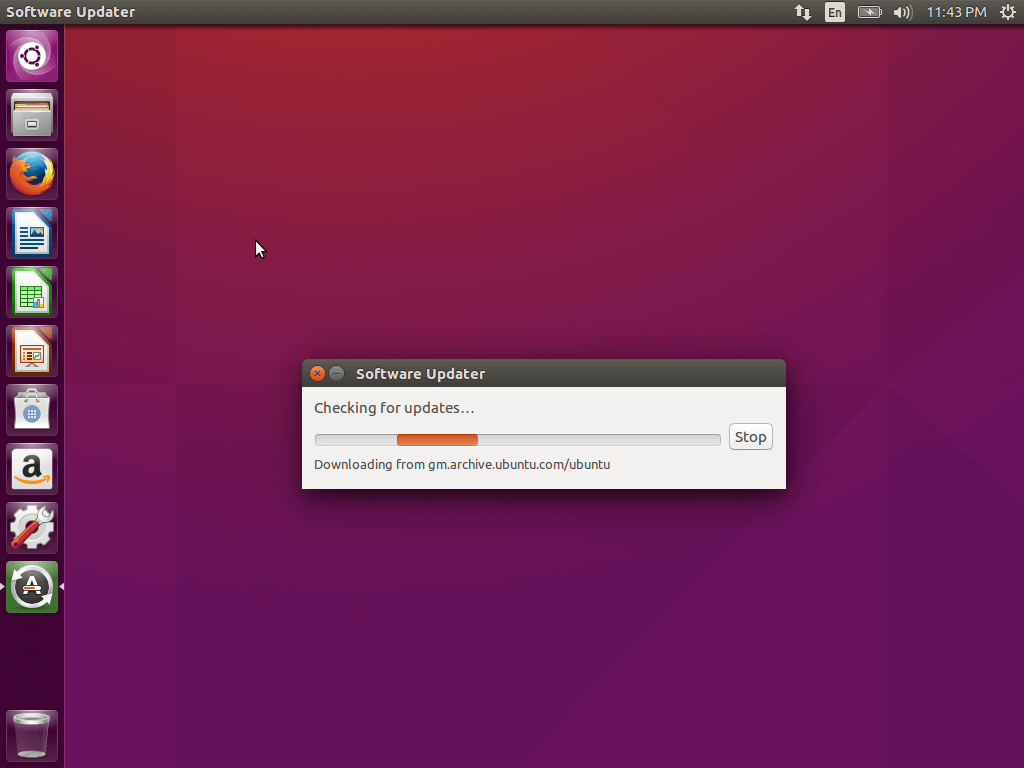Launch LibreOffice Impress presentation app
This screenshot has width=1024, height=768.
click(31, 350)
